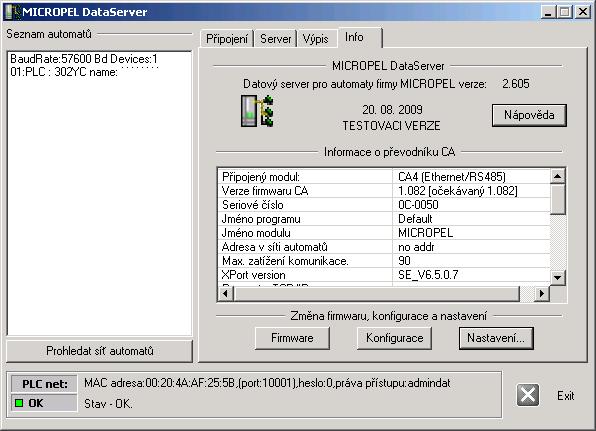Click the Exit label
The image size is (596, 431).
[x=566, y=396]
